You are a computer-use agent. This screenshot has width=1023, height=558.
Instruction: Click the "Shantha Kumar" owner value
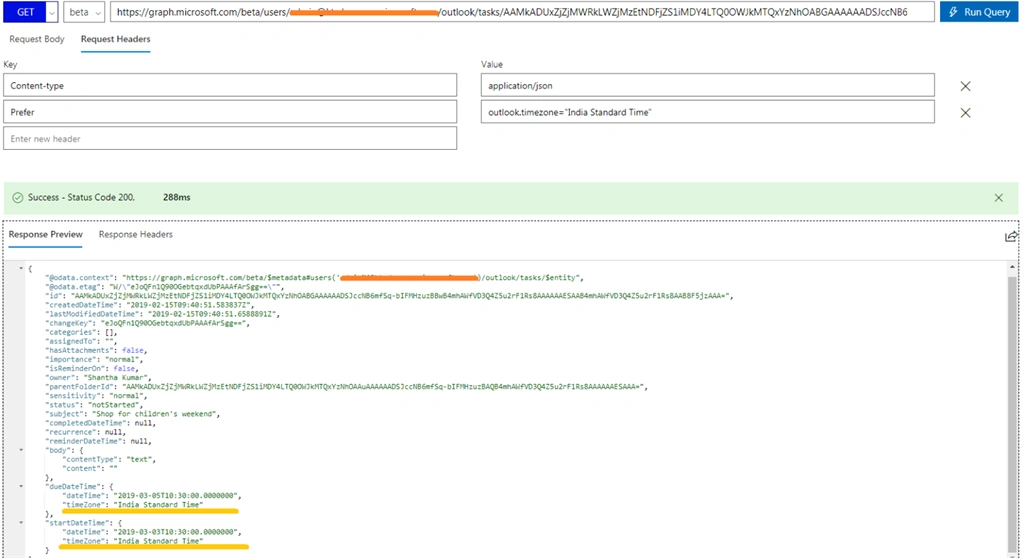[117, 377]
